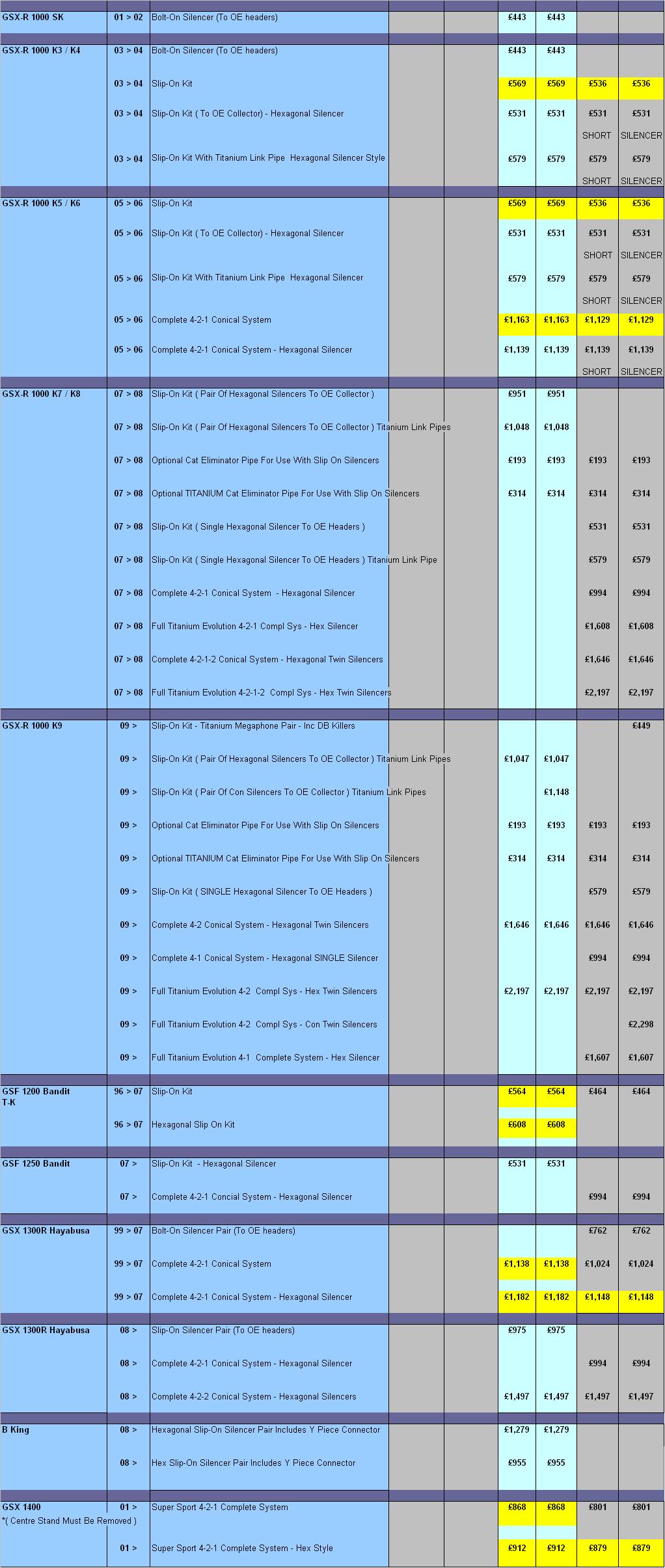
Task: Select 07 > 08 'Optional Cat Eliminator Pipe' description
Action: click(265, 460)
